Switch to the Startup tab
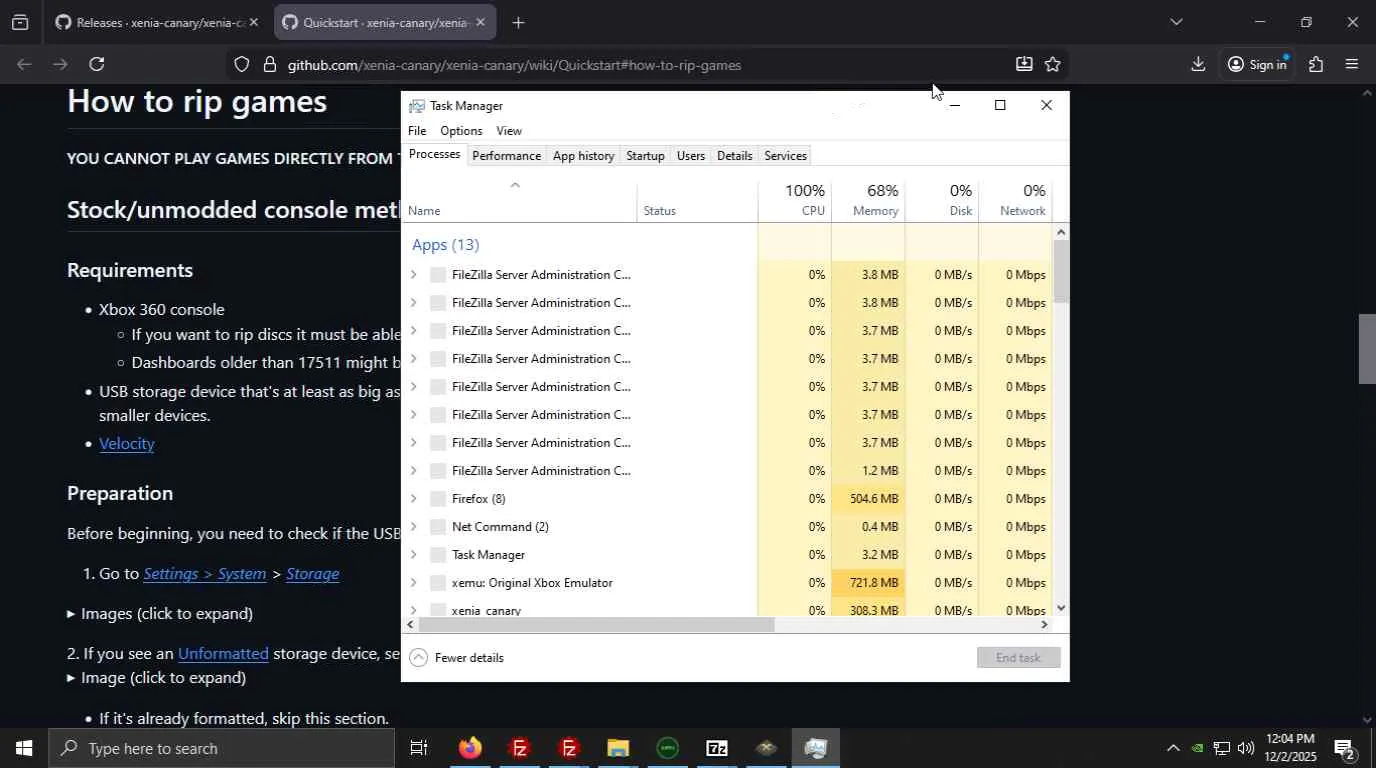The image size is (1376, 768). click(645, 155)
